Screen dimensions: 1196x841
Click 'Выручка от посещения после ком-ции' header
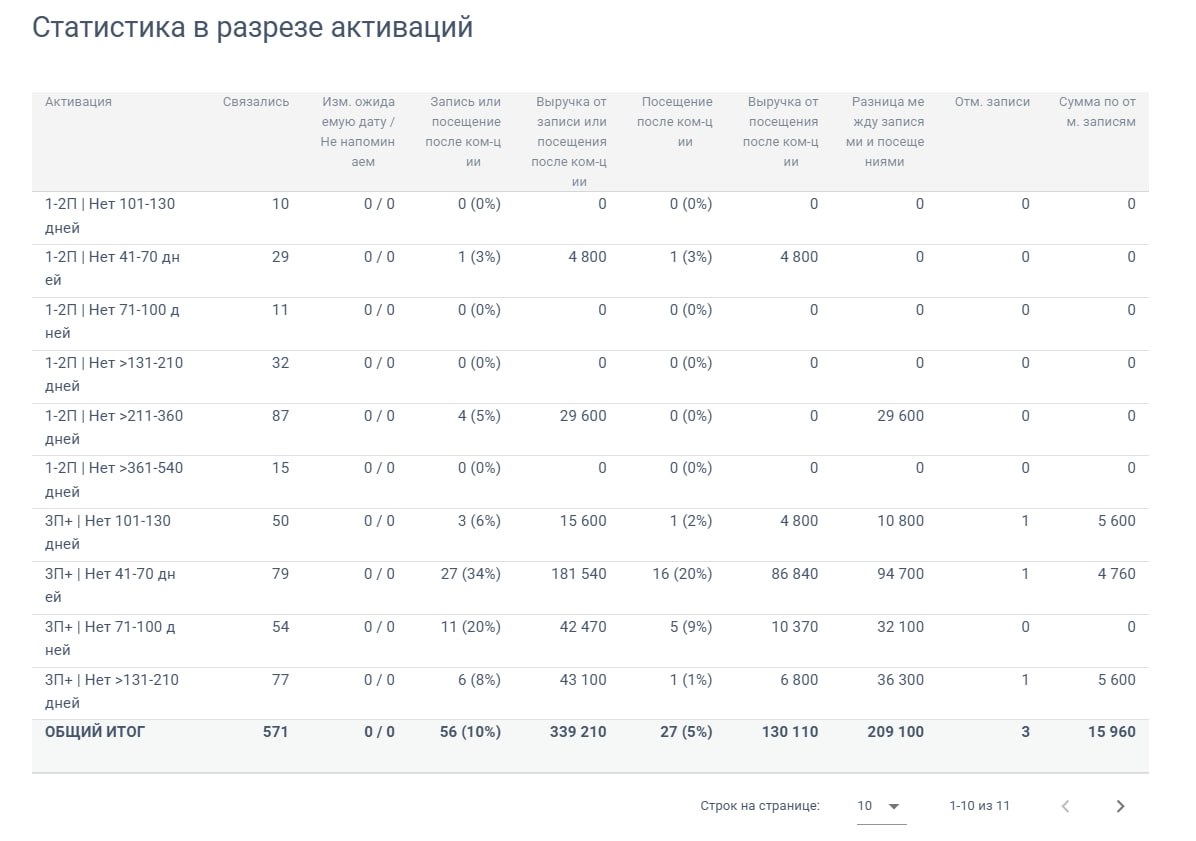point(781,131)
